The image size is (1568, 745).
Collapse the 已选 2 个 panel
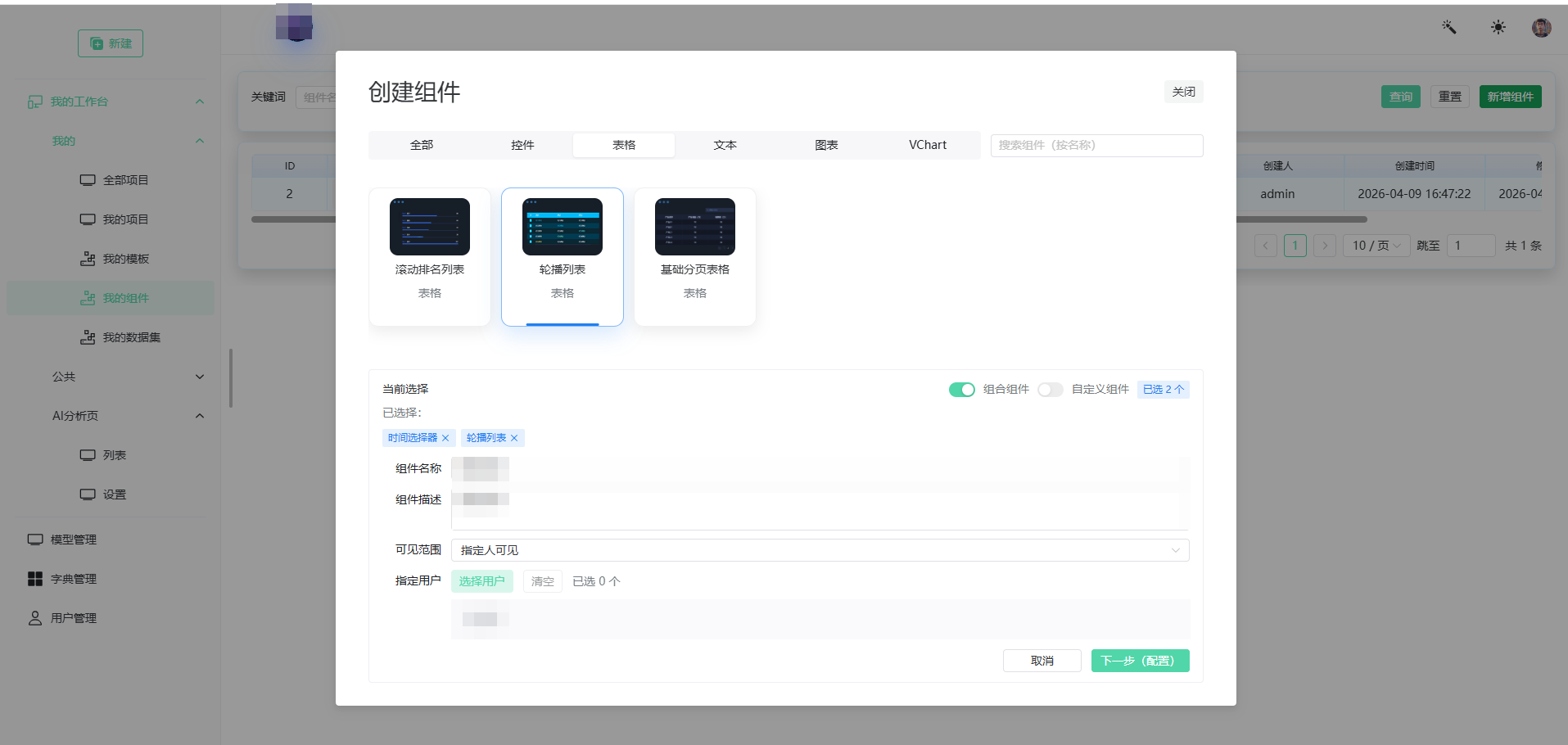pos(1163,390)
